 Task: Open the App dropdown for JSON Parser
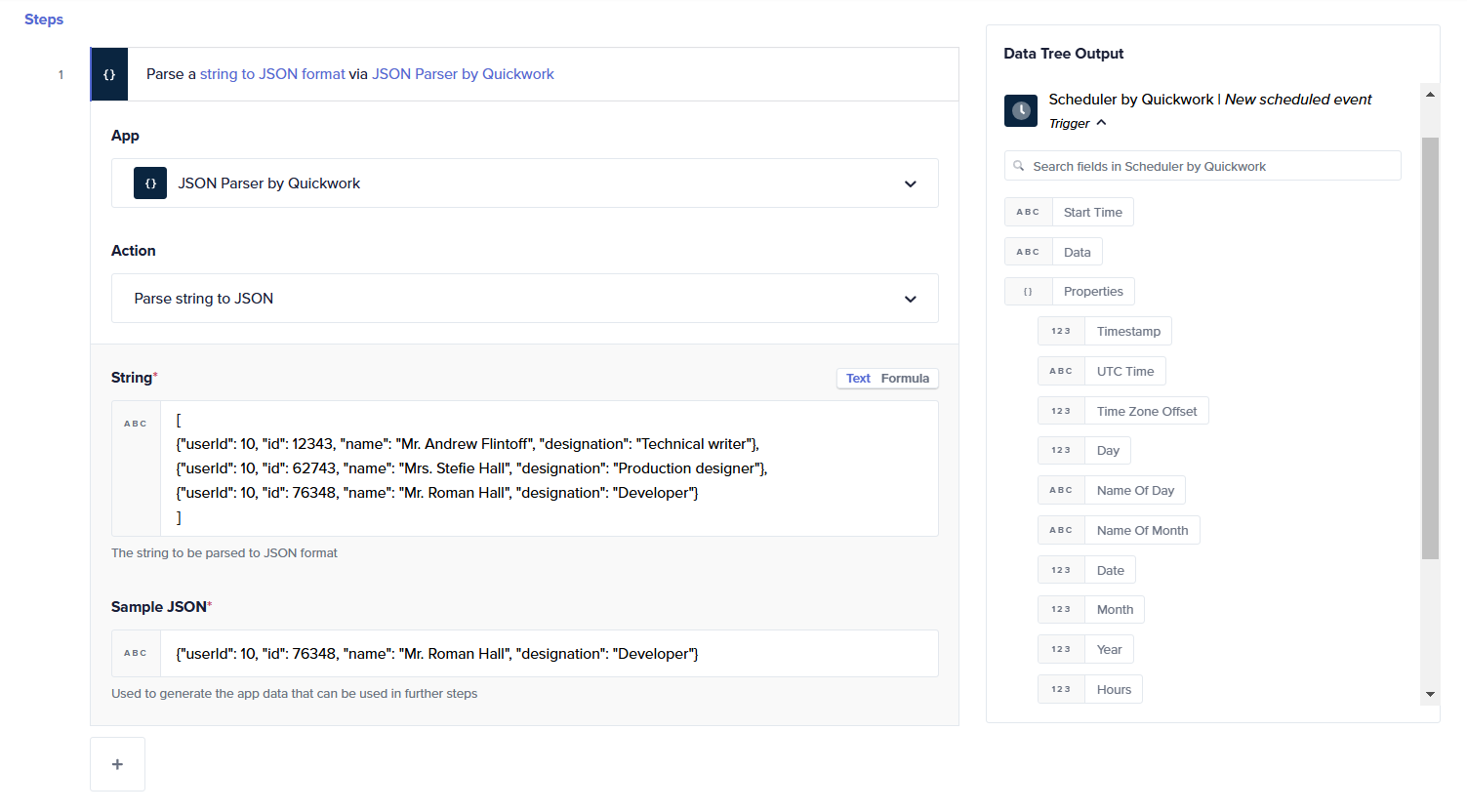click(910, 183)
